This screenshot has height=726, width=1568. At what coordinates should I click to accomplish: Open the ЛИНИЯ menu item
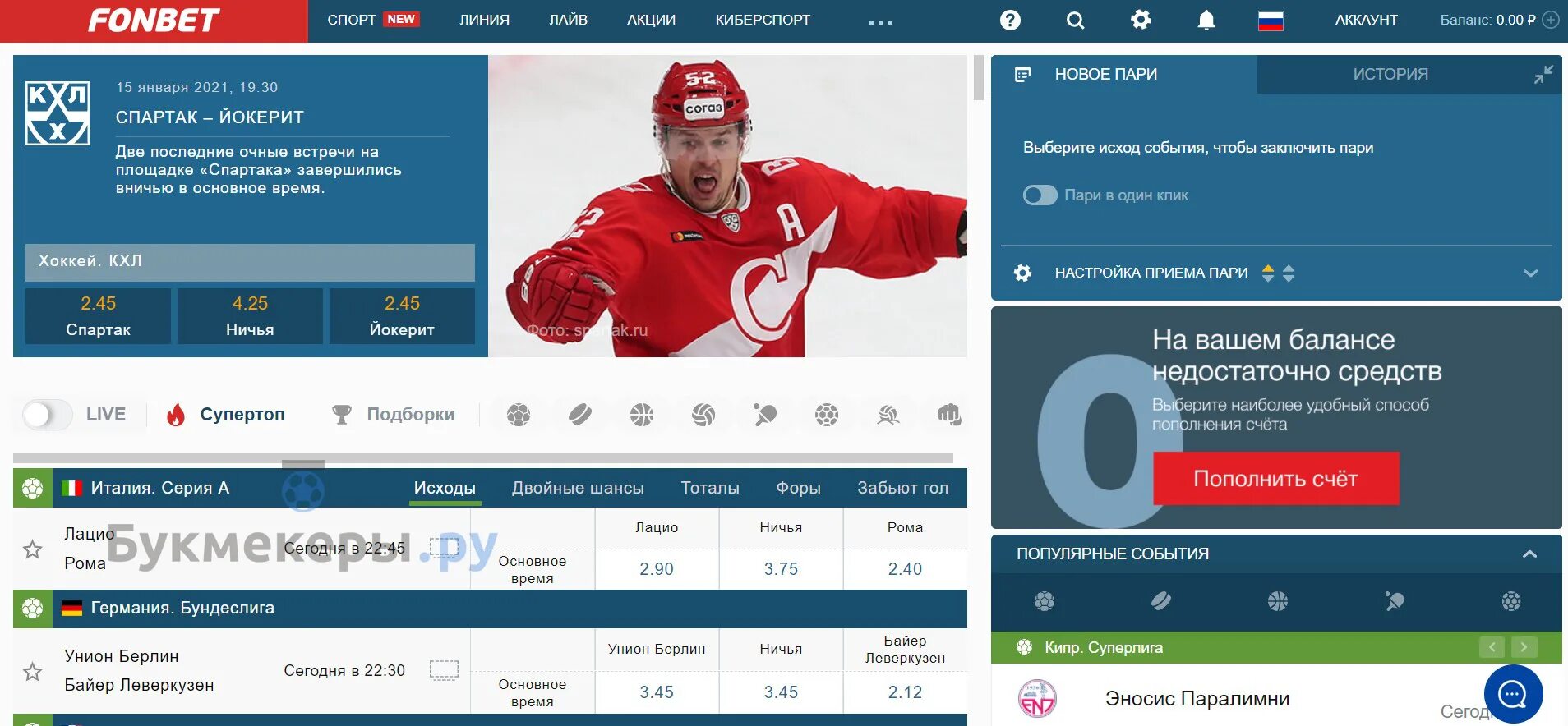tap(484, 20)
